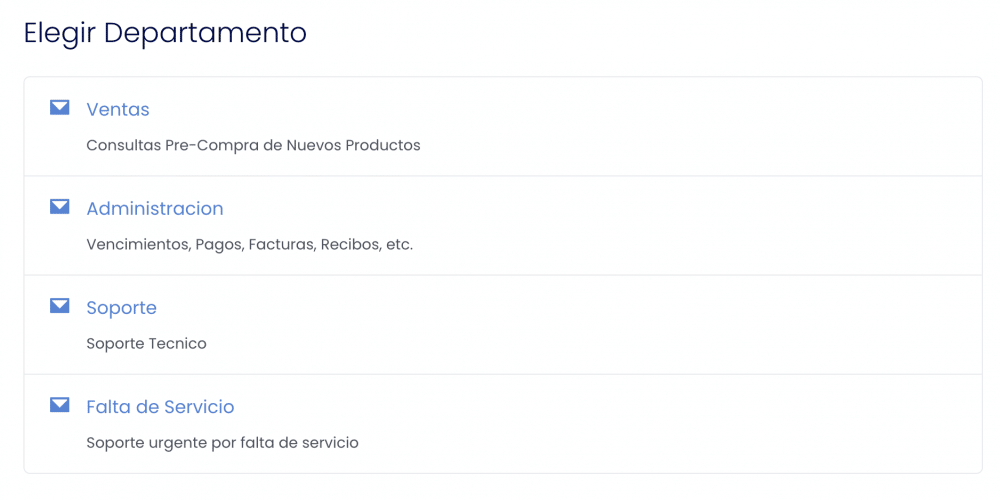The height and width of the screenshot is (500, 1000).
Task: Select the envelope icon next to Administracion
Action: point(59,207)
